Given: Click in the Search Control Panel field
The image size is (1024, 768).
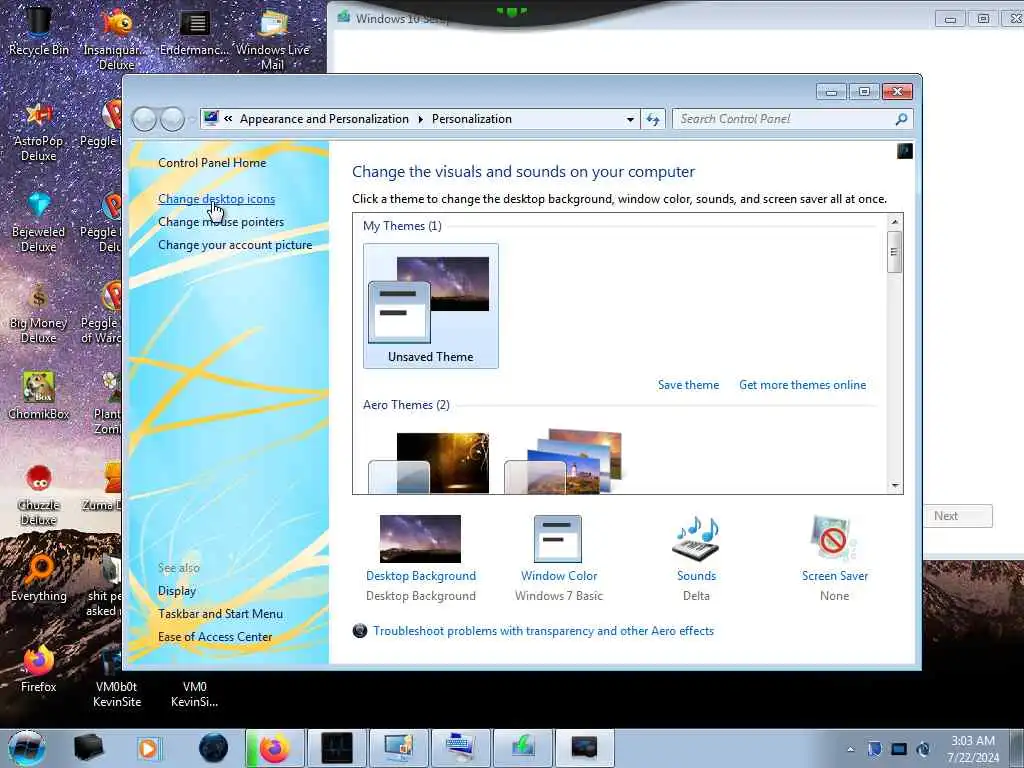Looking at the screenshot, I should (784, 119).
